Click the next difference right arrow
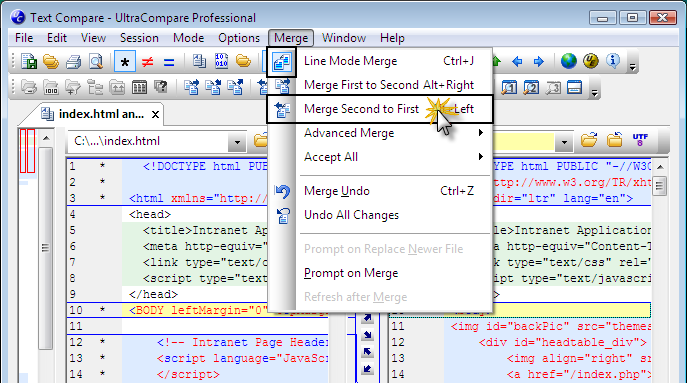 pos(538,61)
